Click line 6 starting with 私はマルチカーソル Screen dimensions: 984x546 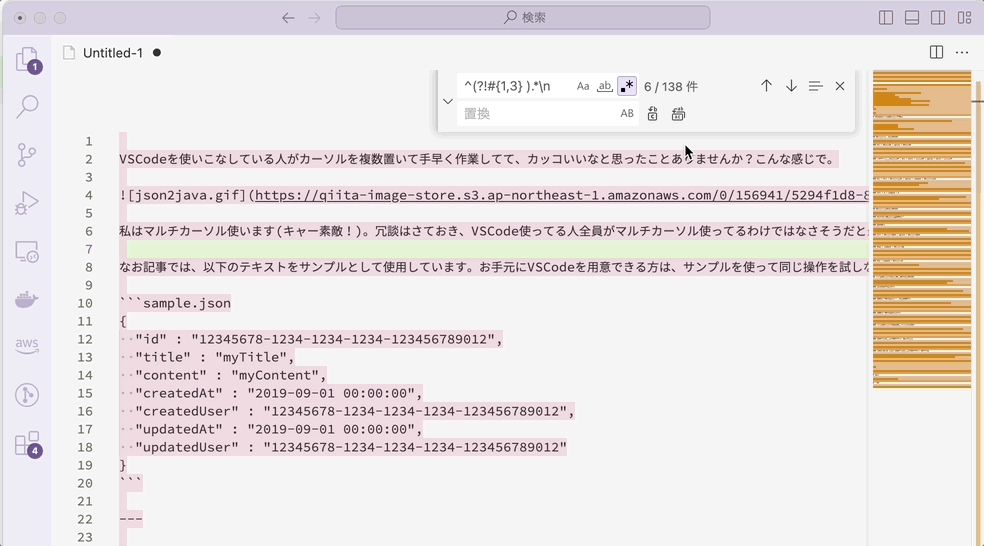(494, 232)
